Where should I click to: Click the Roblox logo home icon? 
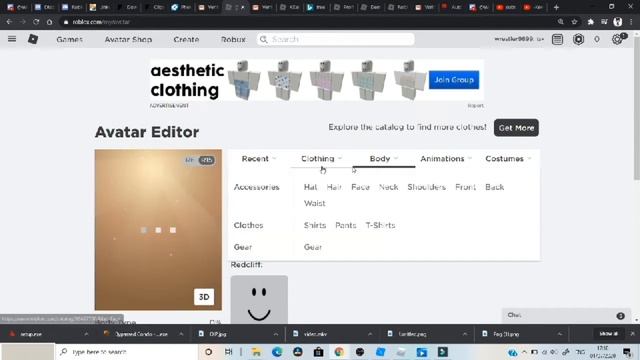point(33,39)
